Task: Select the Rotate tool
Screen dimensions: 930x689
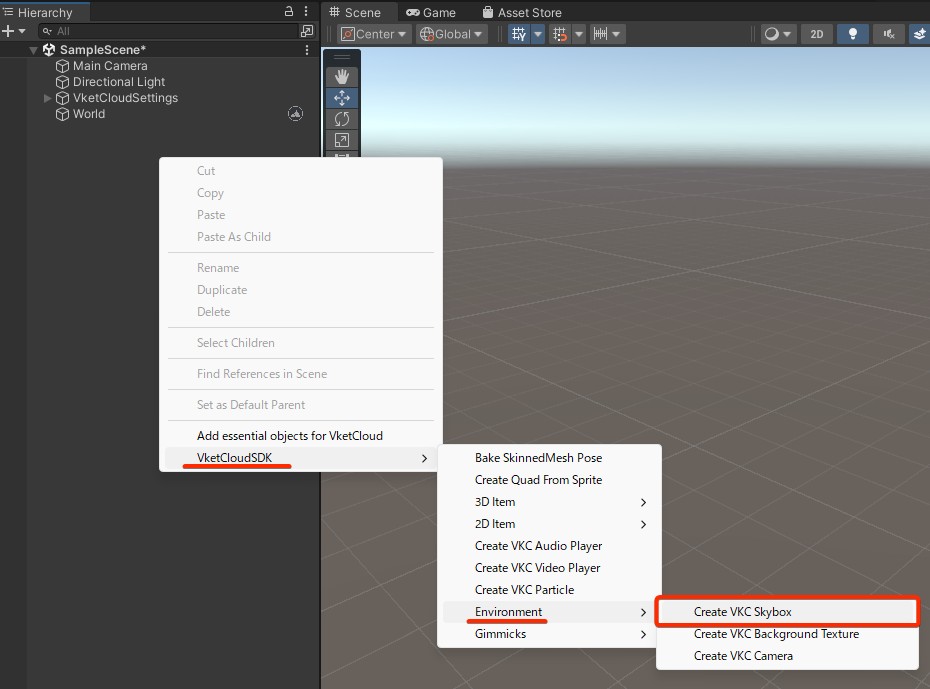Action: [x=342, y=119]
